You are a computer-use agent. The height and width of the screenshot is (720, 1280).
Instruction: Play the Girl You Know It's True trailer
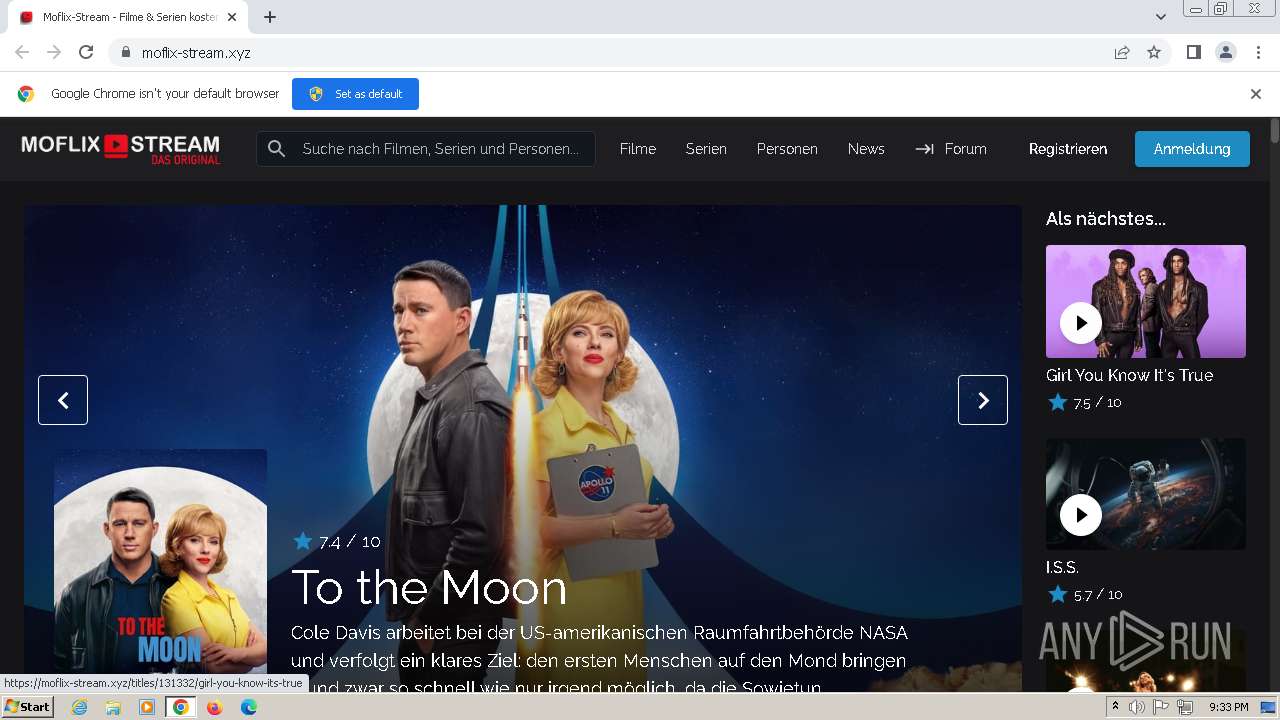pyautogui.click(x=1081, y=323)
